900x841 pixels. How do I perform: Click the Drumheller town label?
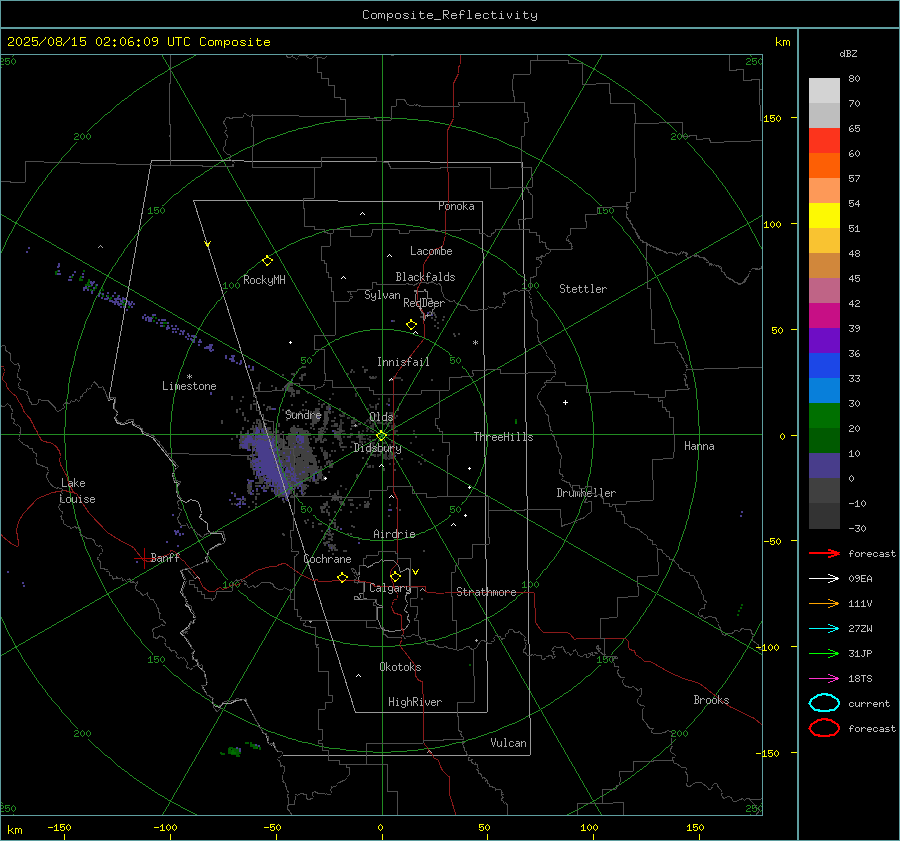pyautogui.click(x=586, y=493)
